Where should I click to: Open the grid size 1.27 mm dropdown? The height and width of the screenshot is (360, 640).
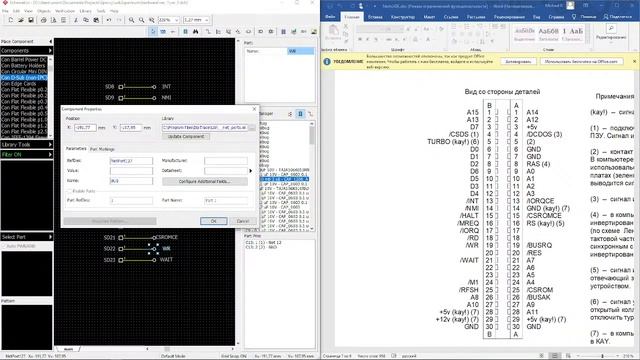coord(207,20)
